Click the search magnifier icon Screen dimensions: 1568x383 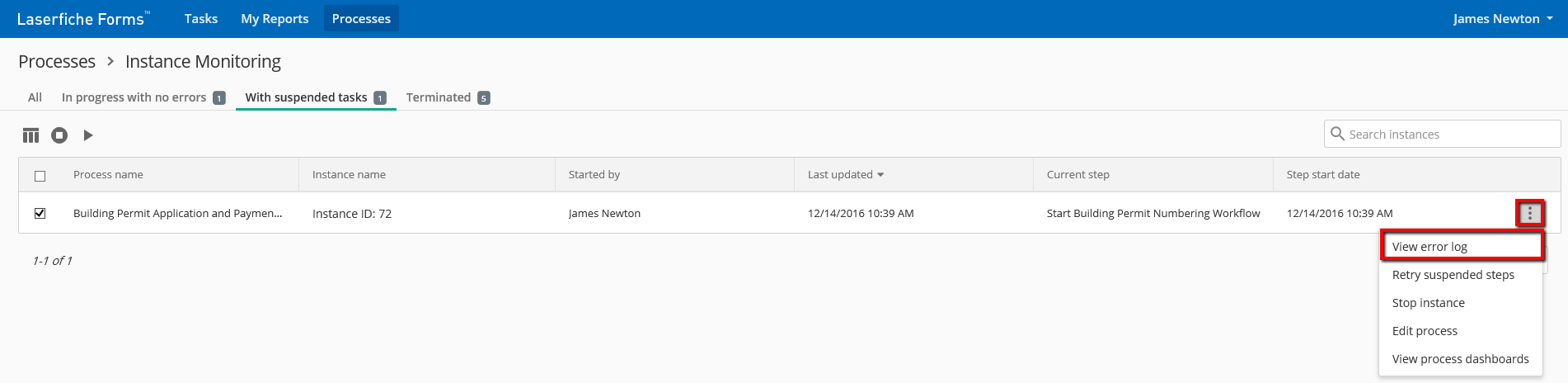pyautogui.click(x=1337, y=134)
